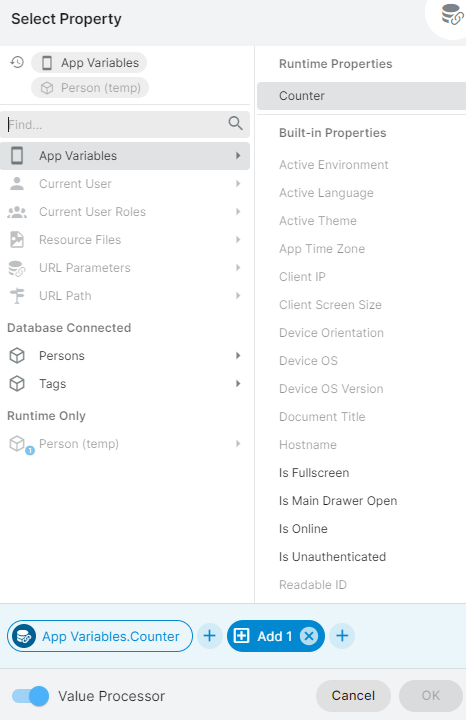Select the Tags cube icon
The height and width of the screenshot is (720, 466).
[17, 383]
